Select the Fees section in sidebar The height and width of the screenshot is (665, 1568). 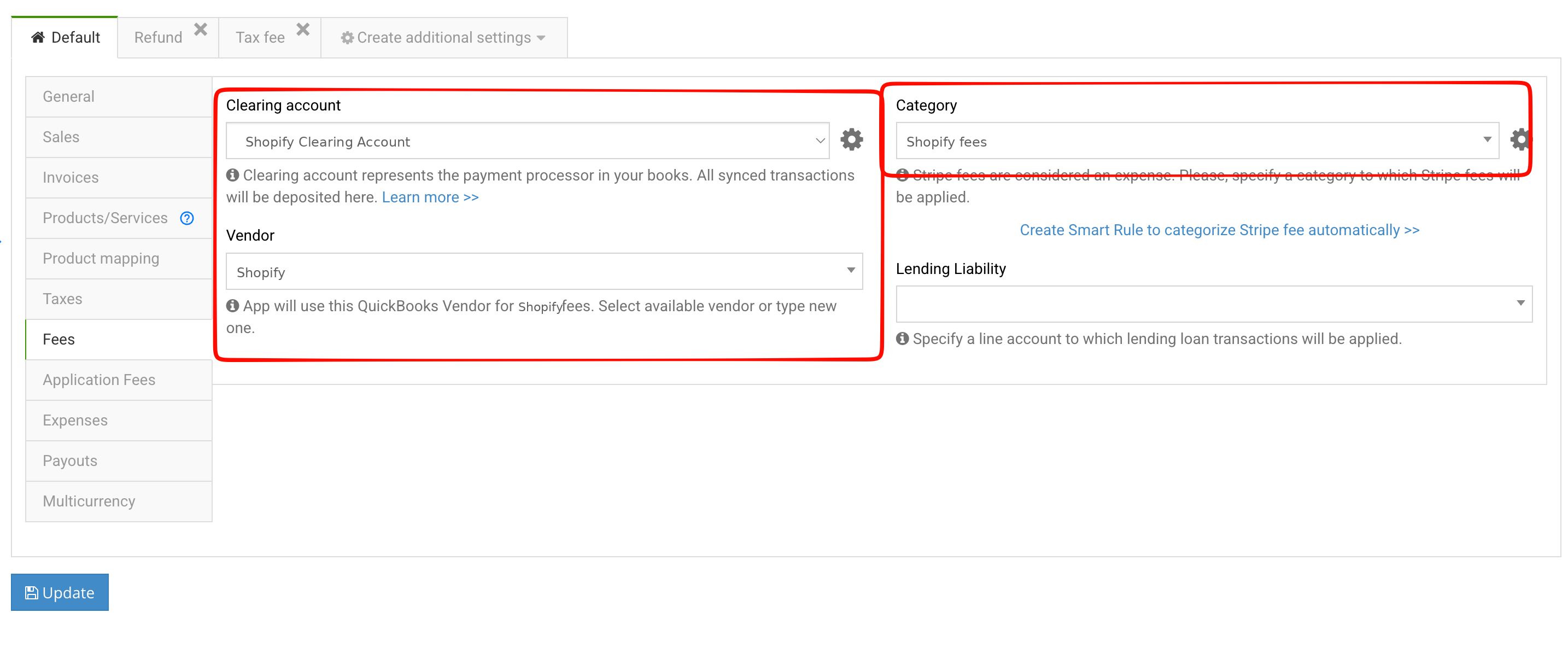click(119, 340)
